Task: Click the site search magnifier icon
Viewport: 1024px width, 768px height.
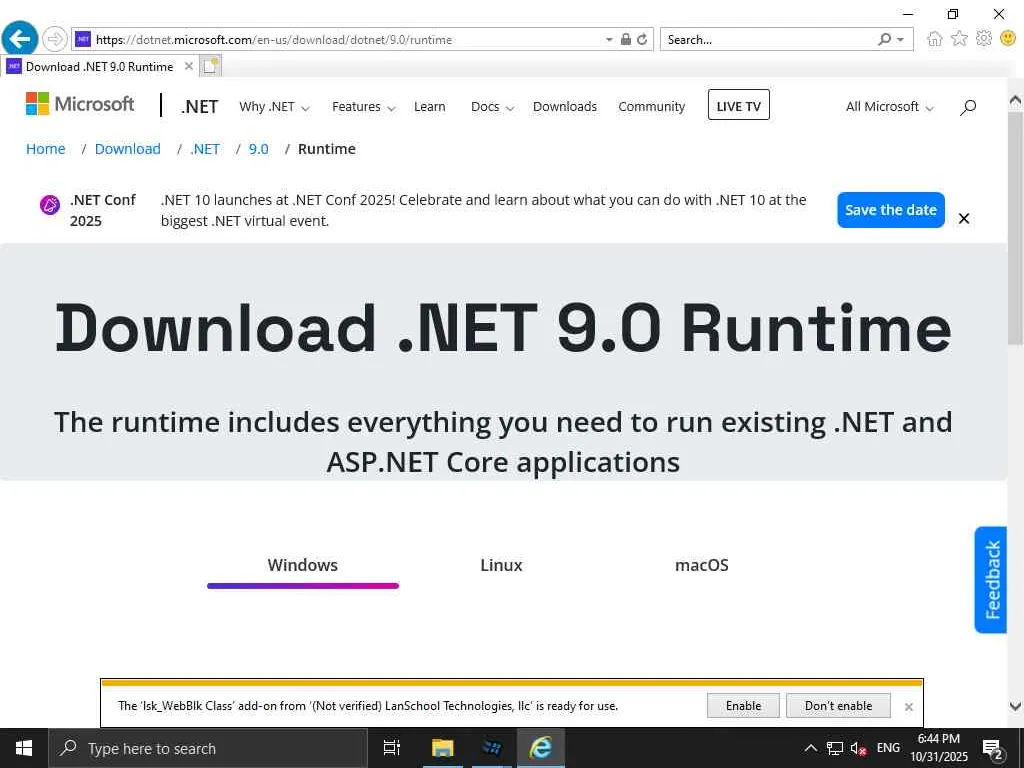Action: pyautogui.click(x=968, y=107)
